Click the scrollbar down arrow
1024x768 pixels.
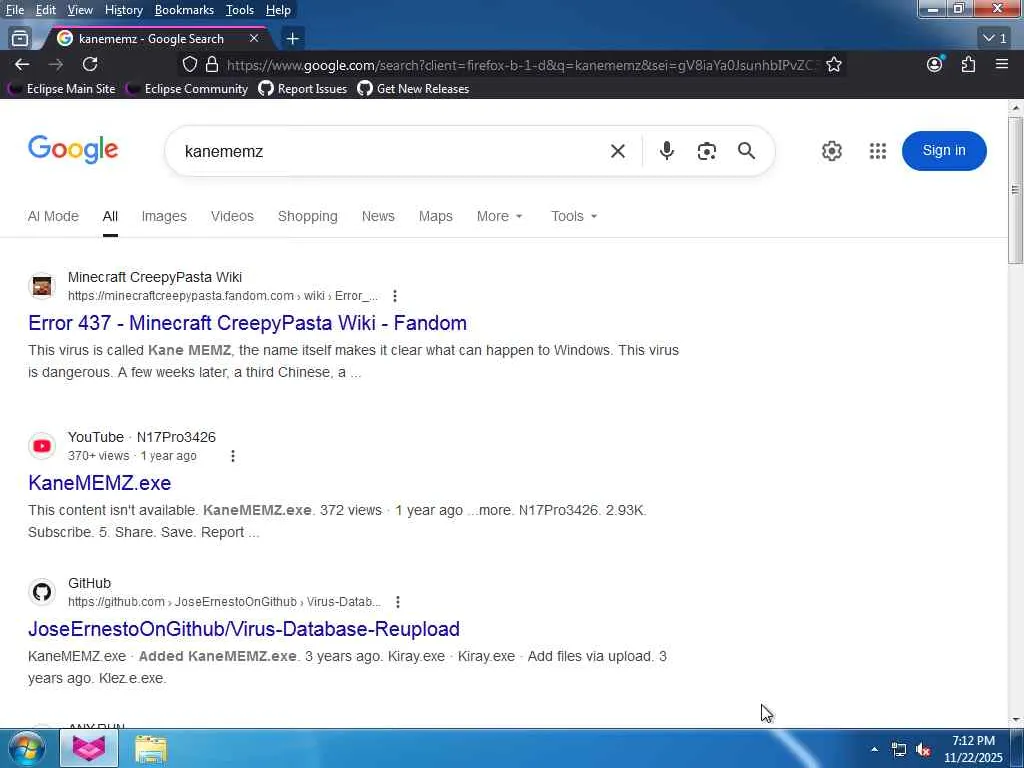(x=1015, y=720)
